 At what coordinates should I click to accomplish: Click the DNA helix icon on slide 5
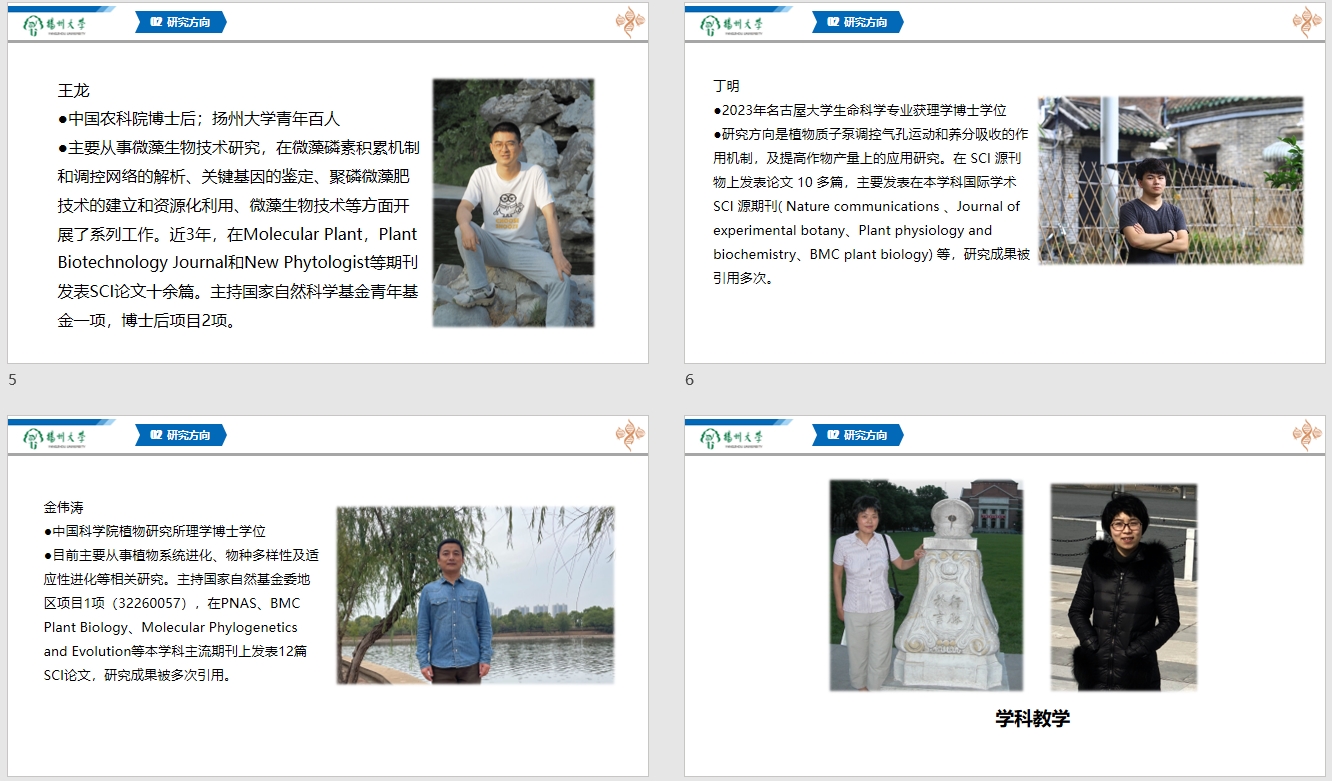(630, 22)
